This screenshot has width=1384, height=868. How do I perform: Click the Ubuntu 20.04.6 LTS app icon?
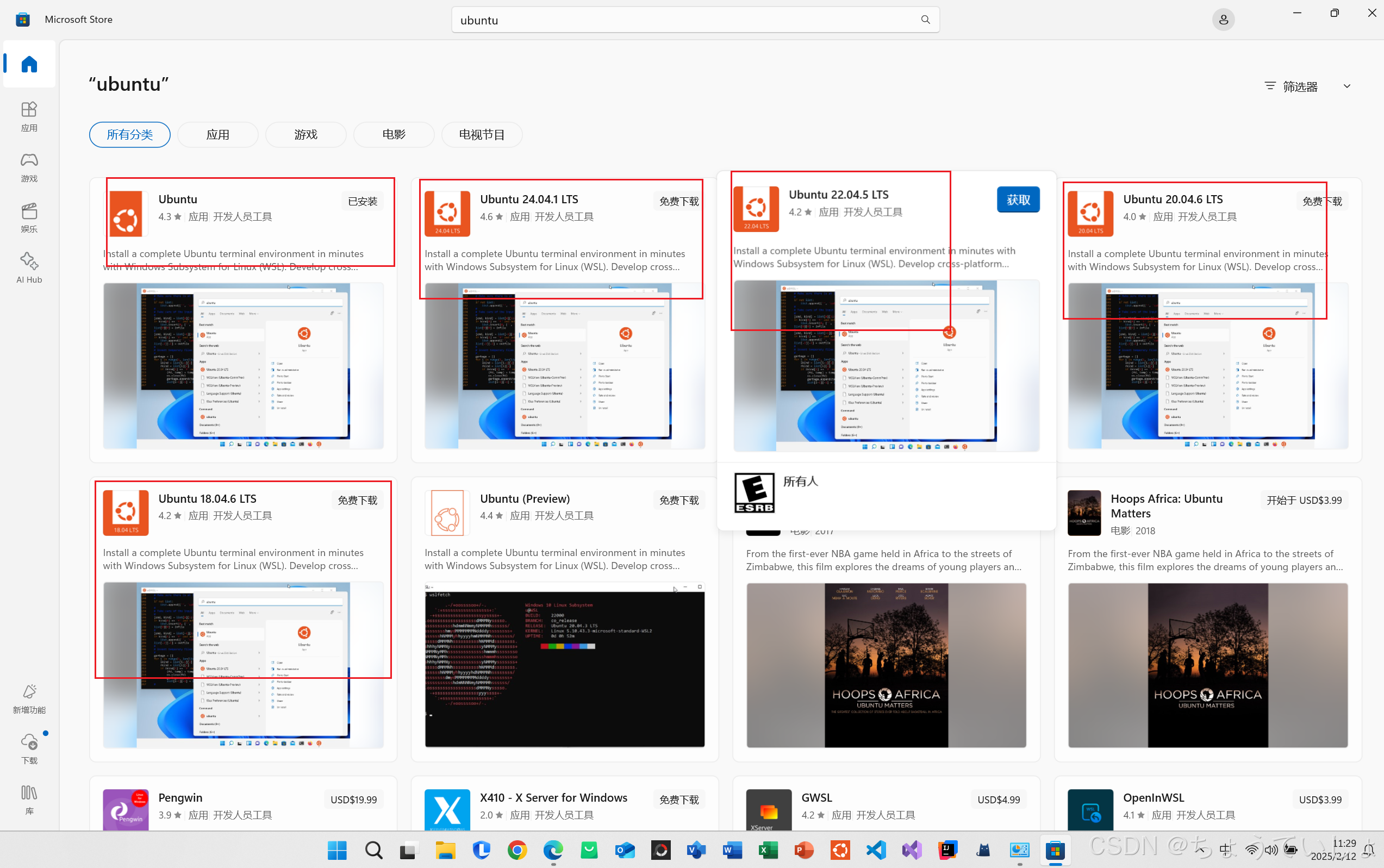(x=1090, y=214)
